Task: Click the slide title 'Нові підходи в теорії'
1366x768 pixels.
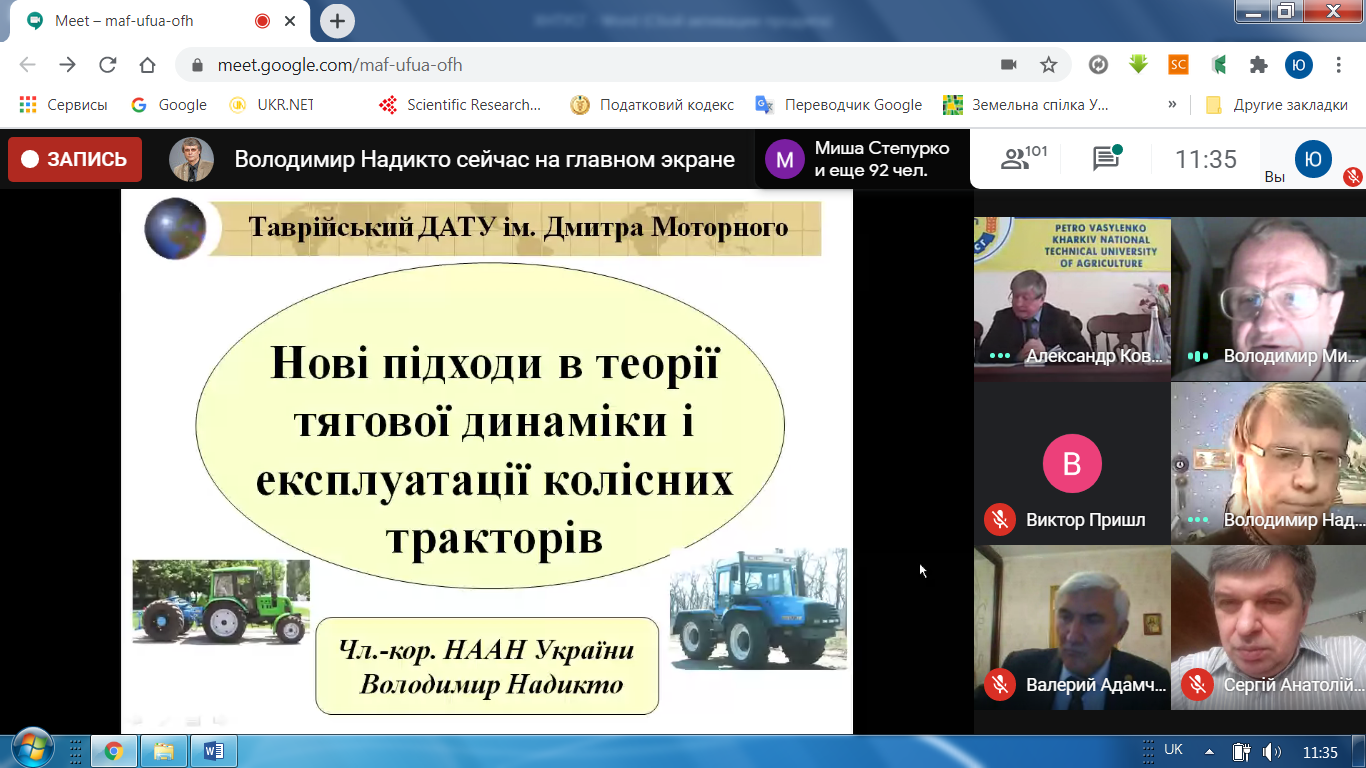Action: (x=495, y=364)
